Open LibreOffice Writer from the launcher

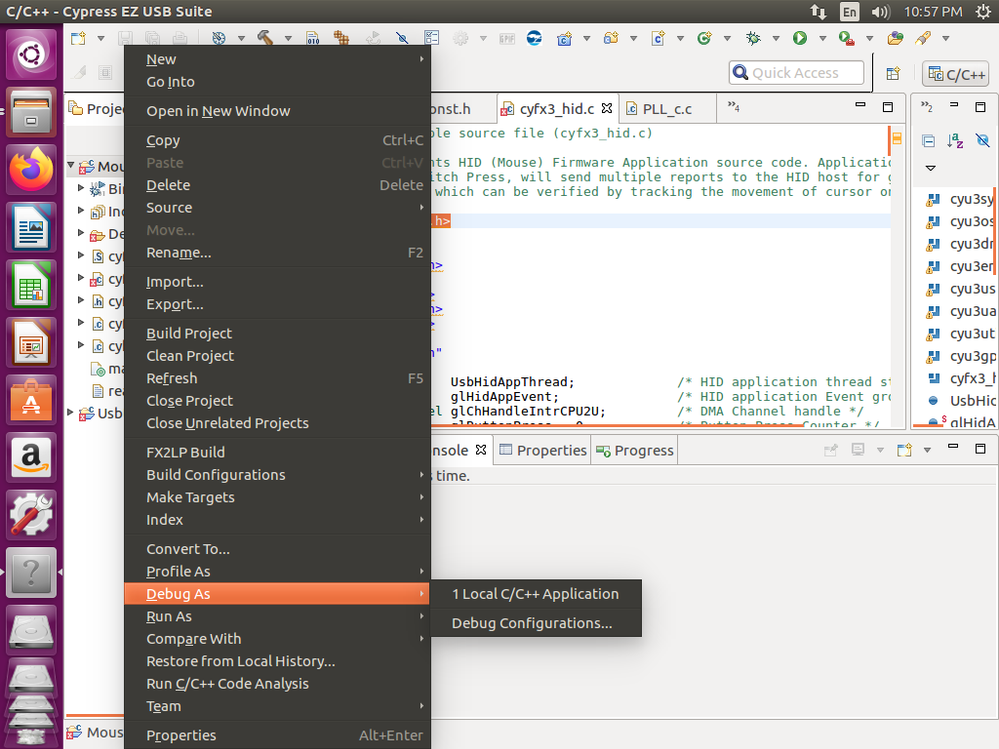[31, 227]
